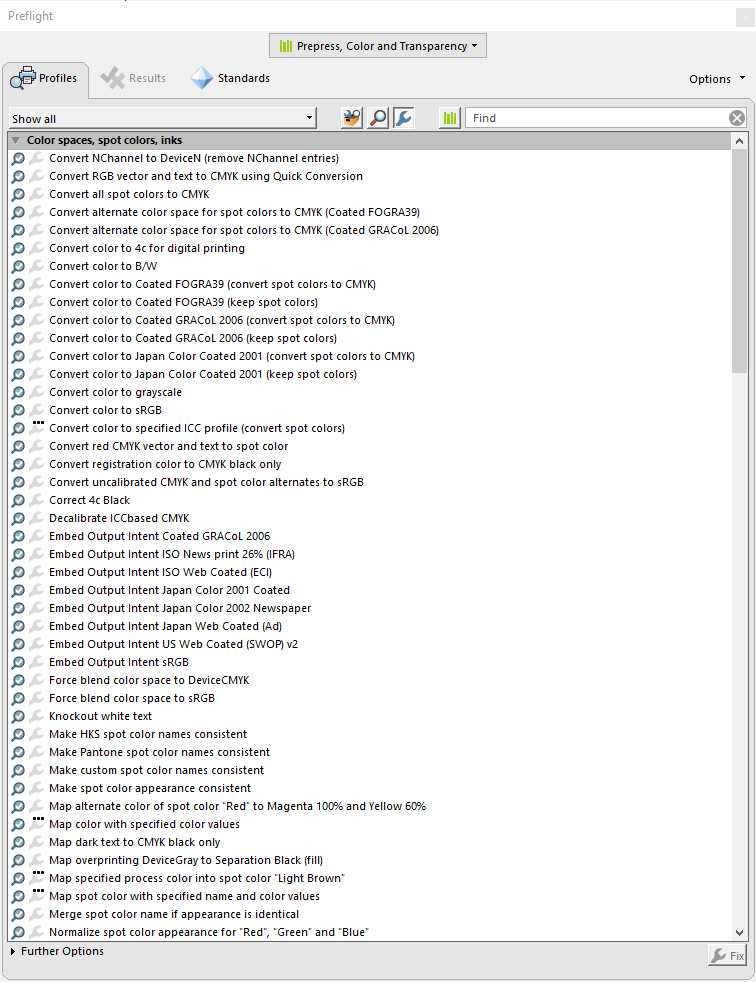Select the single fixups wrench icon
Screen dimensions: 756x982
coord(403,118)
